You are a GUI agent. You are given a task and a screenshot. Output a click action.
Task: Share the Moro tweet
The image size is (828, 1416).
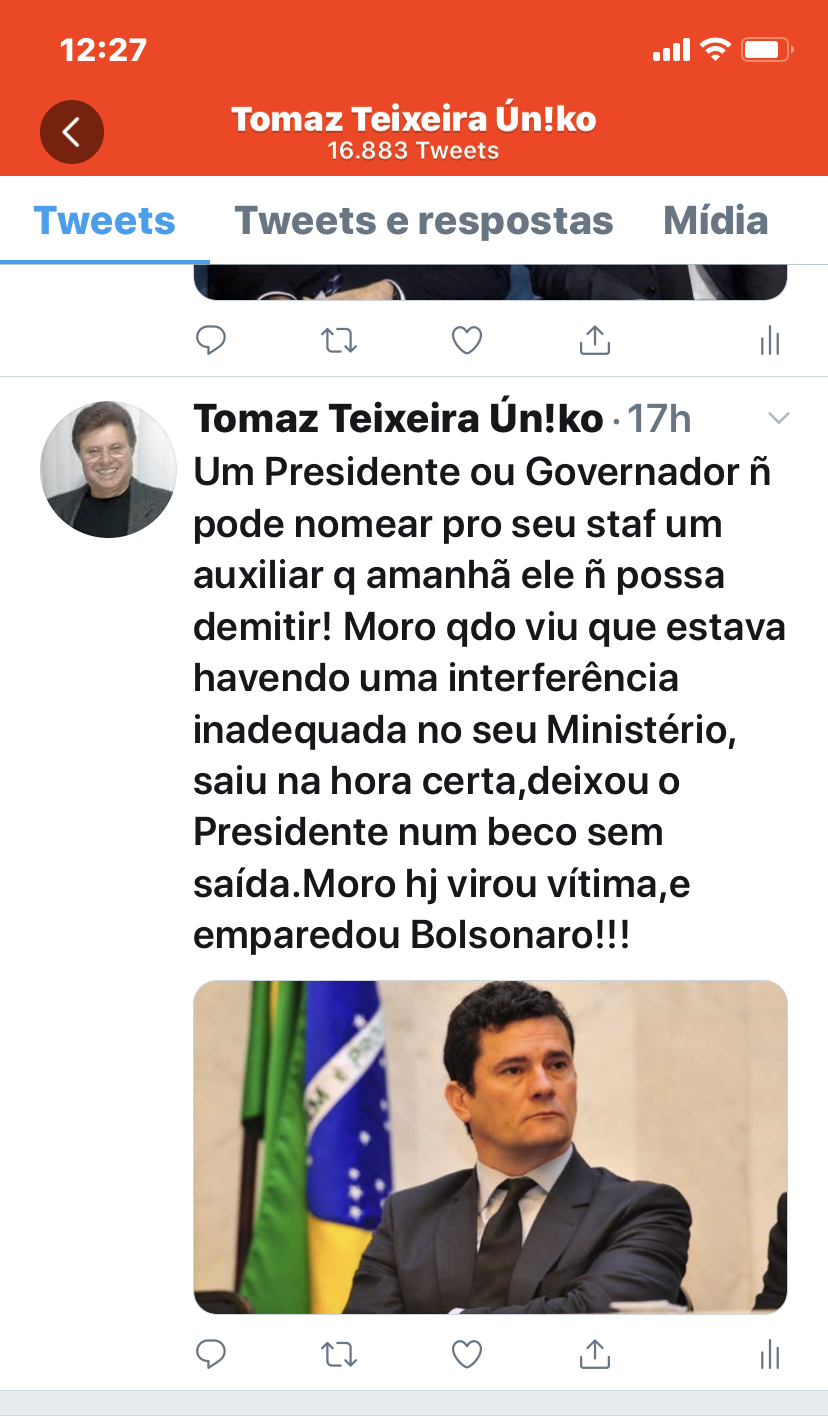click(595, 1354)
